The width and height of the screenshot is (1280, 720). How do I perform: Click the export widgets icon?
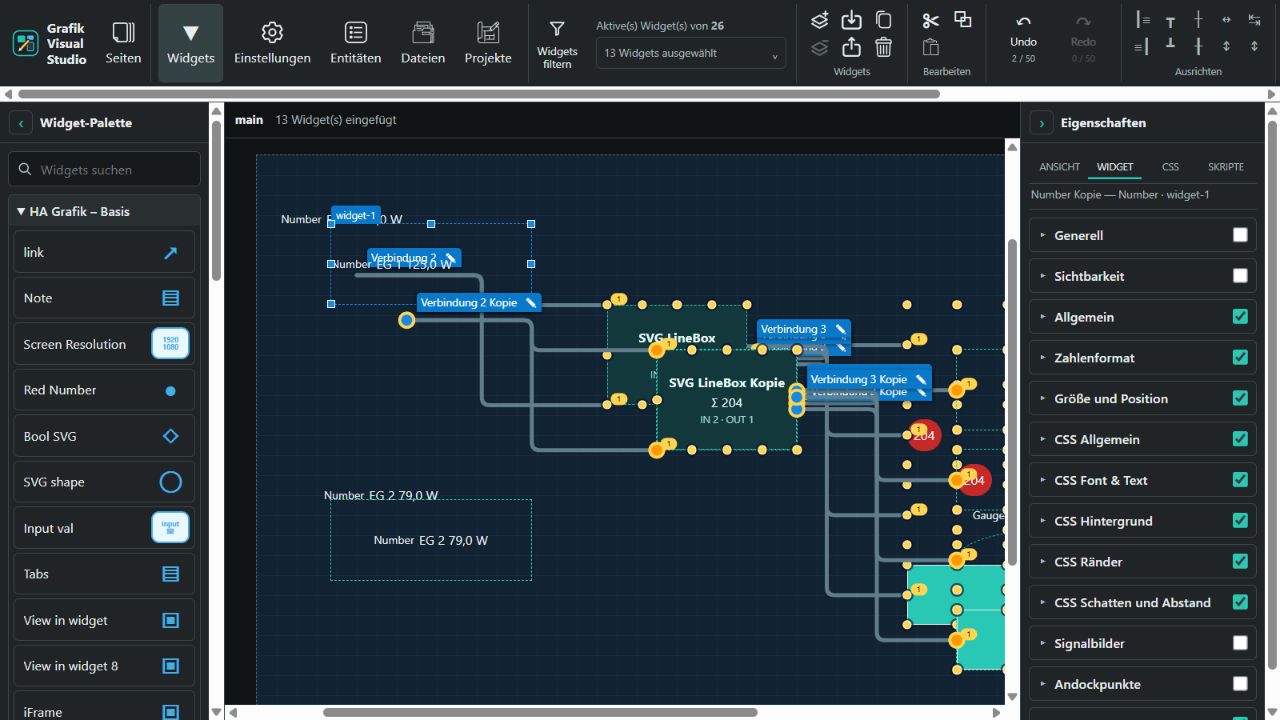click(851, 47)
